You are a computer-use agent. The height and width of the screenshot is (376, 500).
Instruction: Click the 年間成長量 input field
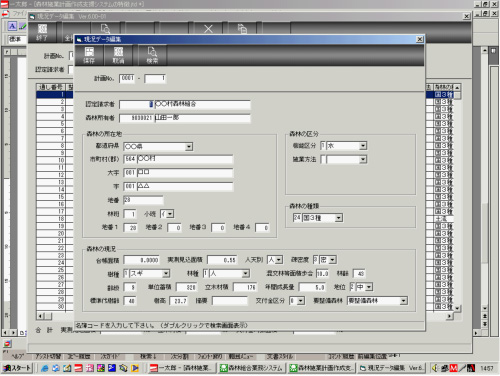312,287
